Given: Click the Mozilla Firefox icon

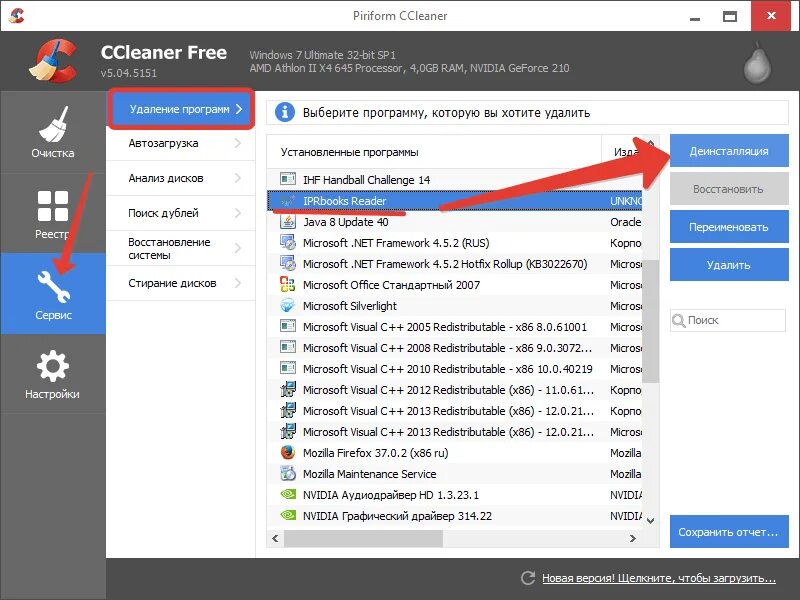Looking at the screenshot, I should click(288, 452).
